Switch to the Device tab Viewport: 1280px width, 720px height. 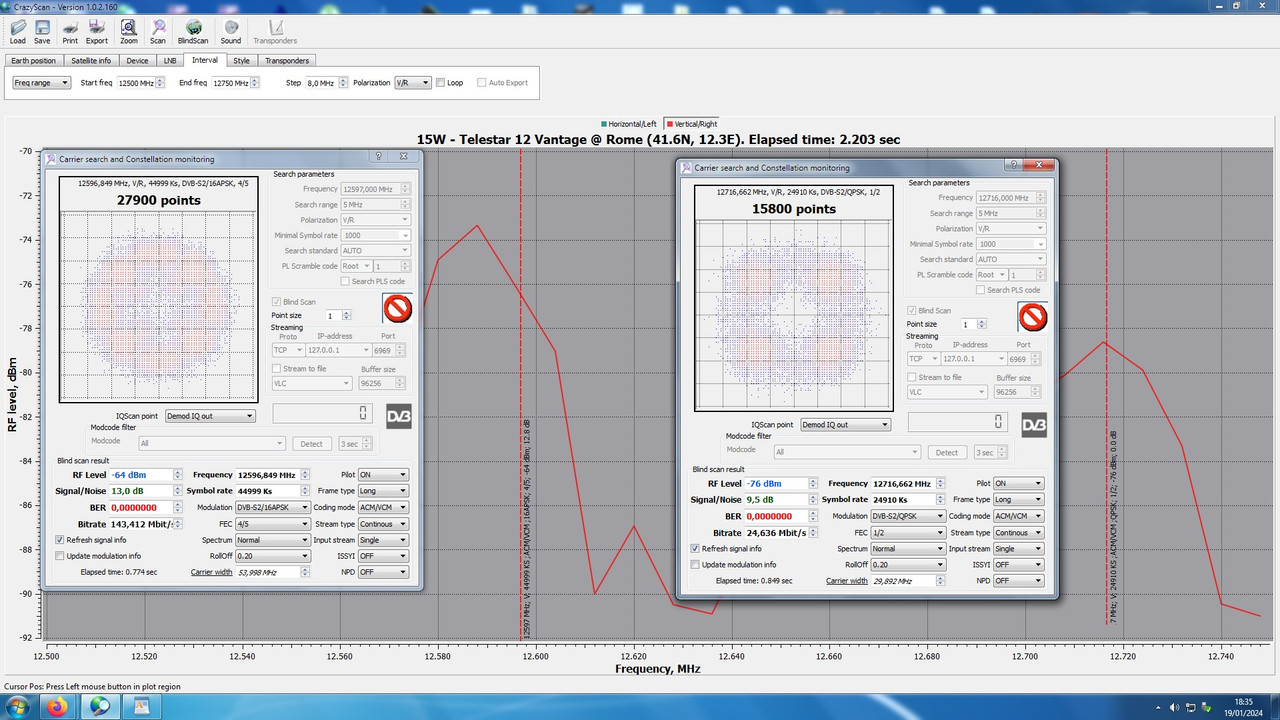137,60
